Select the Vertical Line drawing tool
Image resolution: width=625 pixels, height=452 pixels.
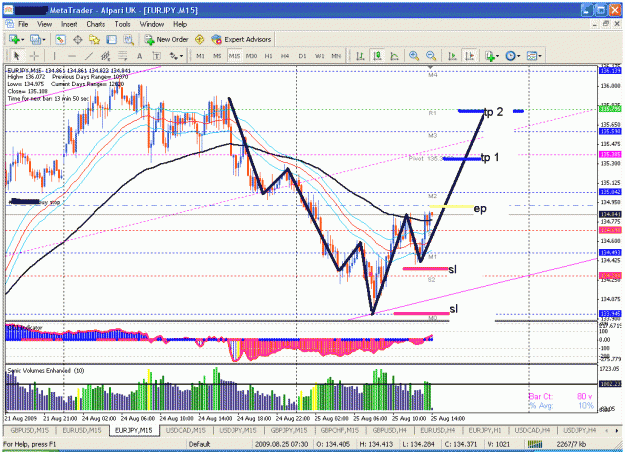(x=54, y=56)
